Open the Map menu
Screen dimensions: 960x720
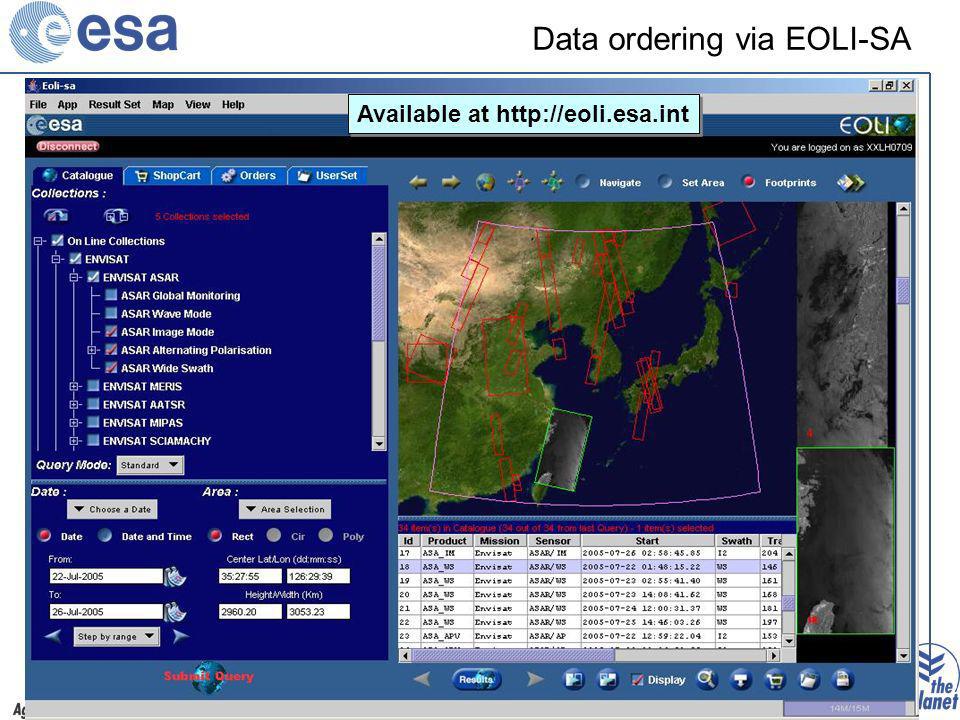pyautogui.click(x=163, y=105)
